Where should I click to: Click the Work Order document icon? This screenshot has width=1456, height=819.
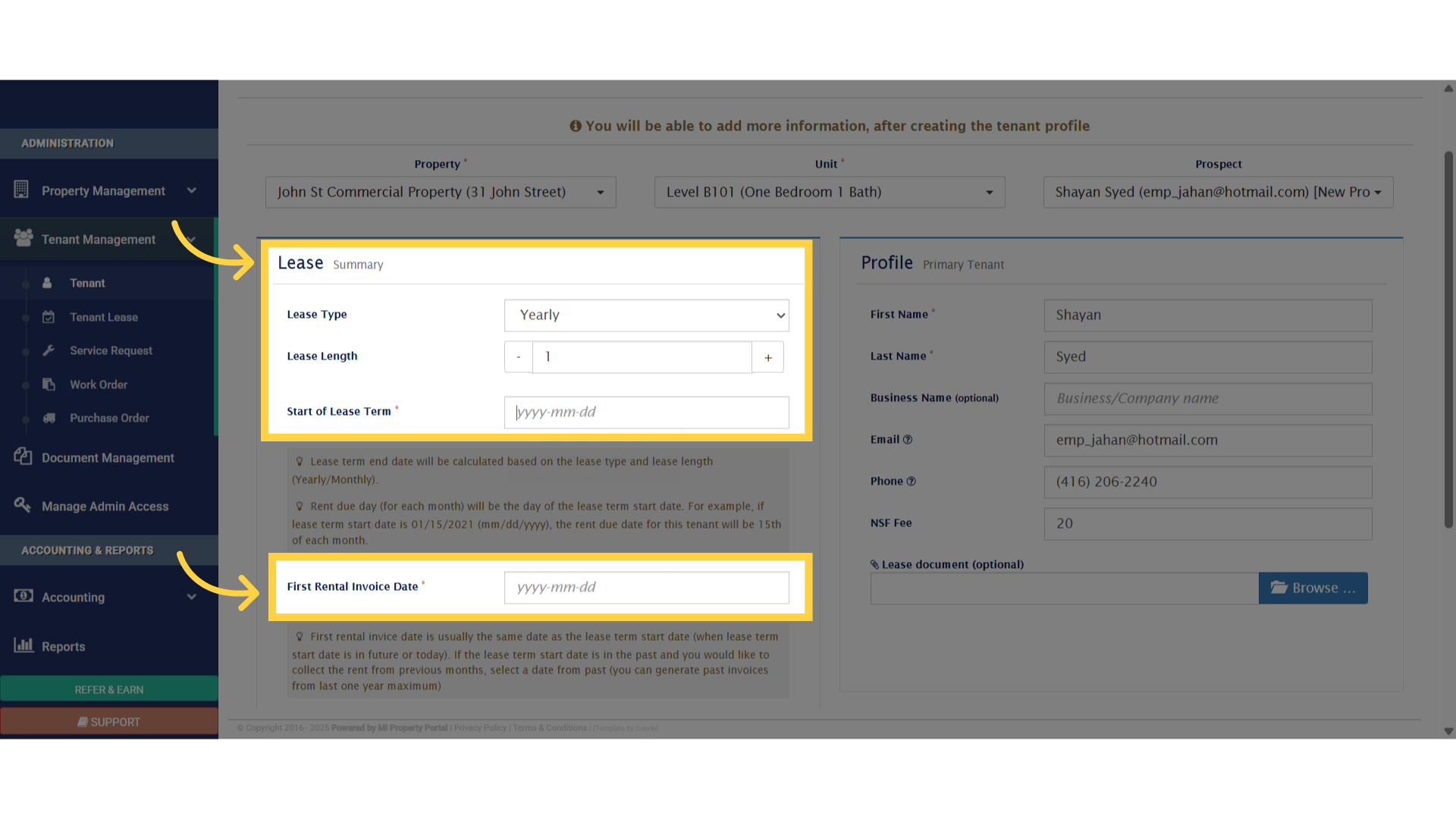pyautogui.click(x=49, y=384)
